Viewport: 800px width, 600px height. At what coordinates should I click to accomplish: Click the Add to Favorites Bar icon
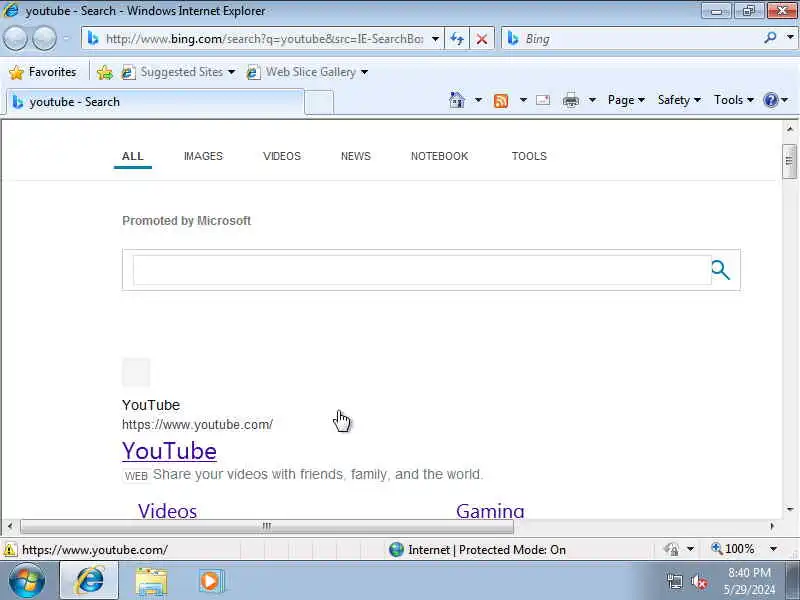point(105,72)
